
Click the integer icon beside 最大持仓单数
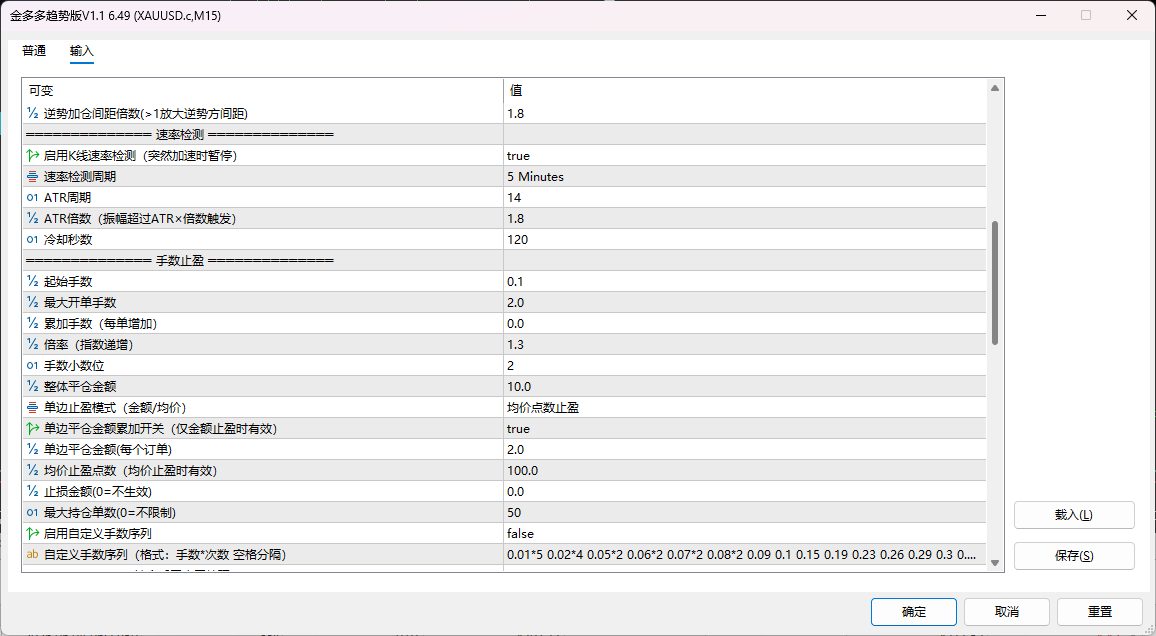[32, 513]
